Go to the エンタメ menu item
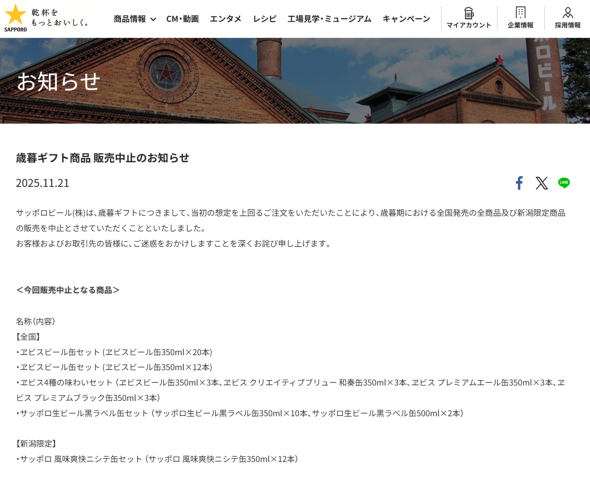 pos(225,19)
